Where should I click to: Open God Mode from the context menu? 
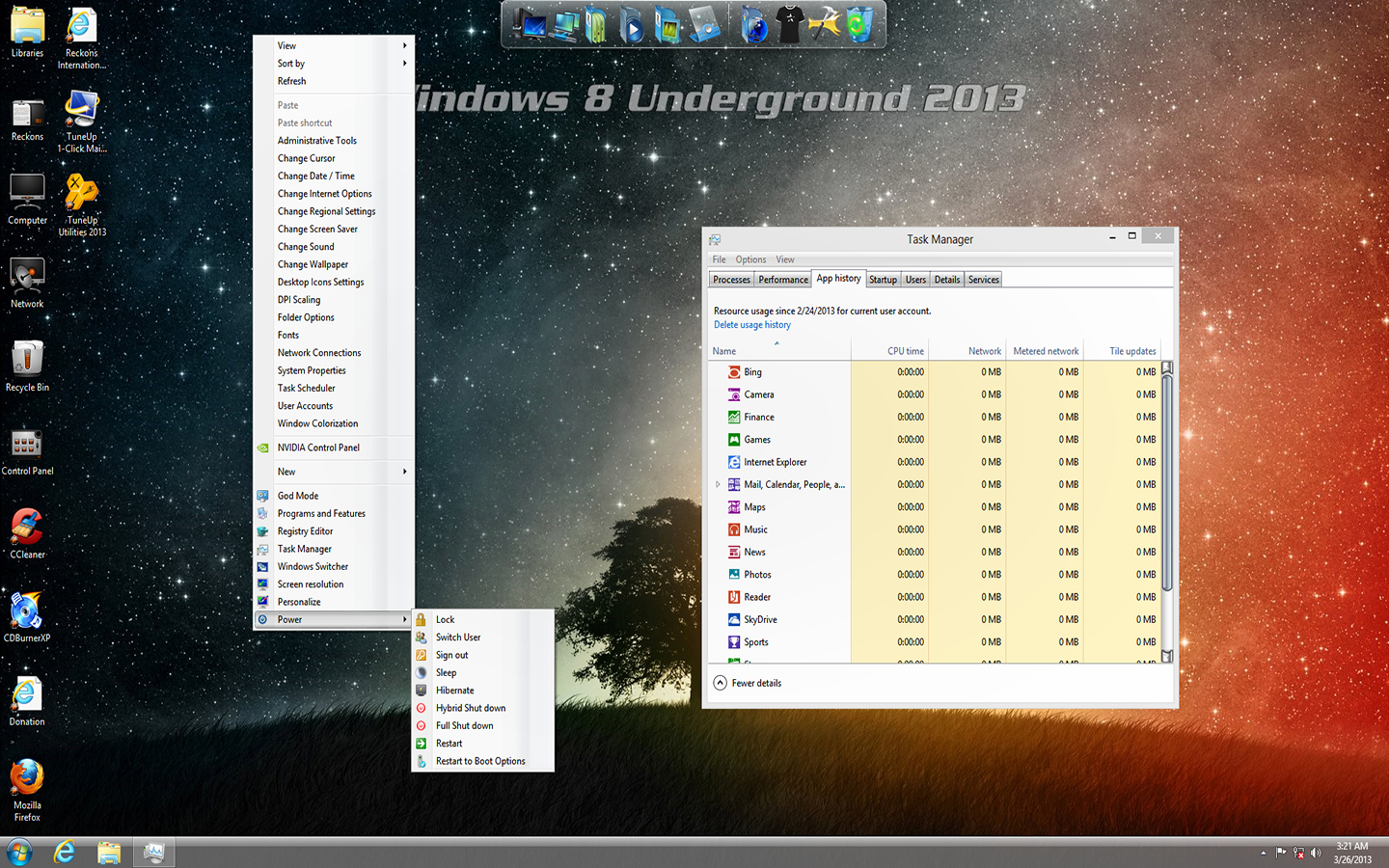pos(334,496)
